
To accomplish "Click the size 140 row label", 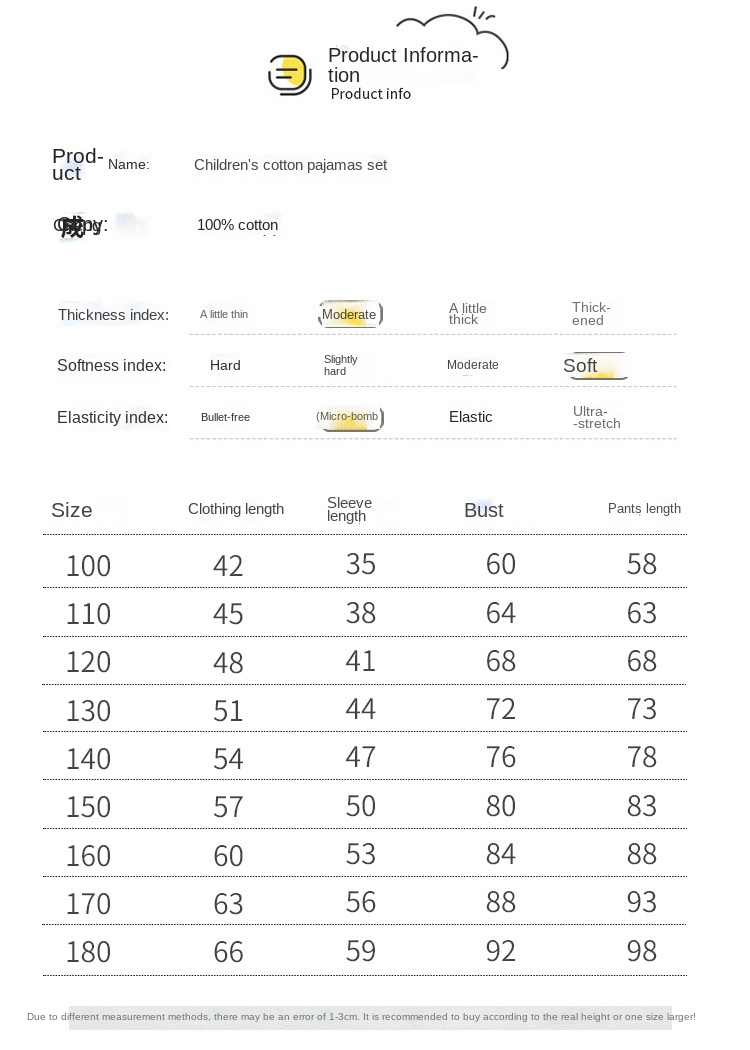I will (x=88, y=759).
